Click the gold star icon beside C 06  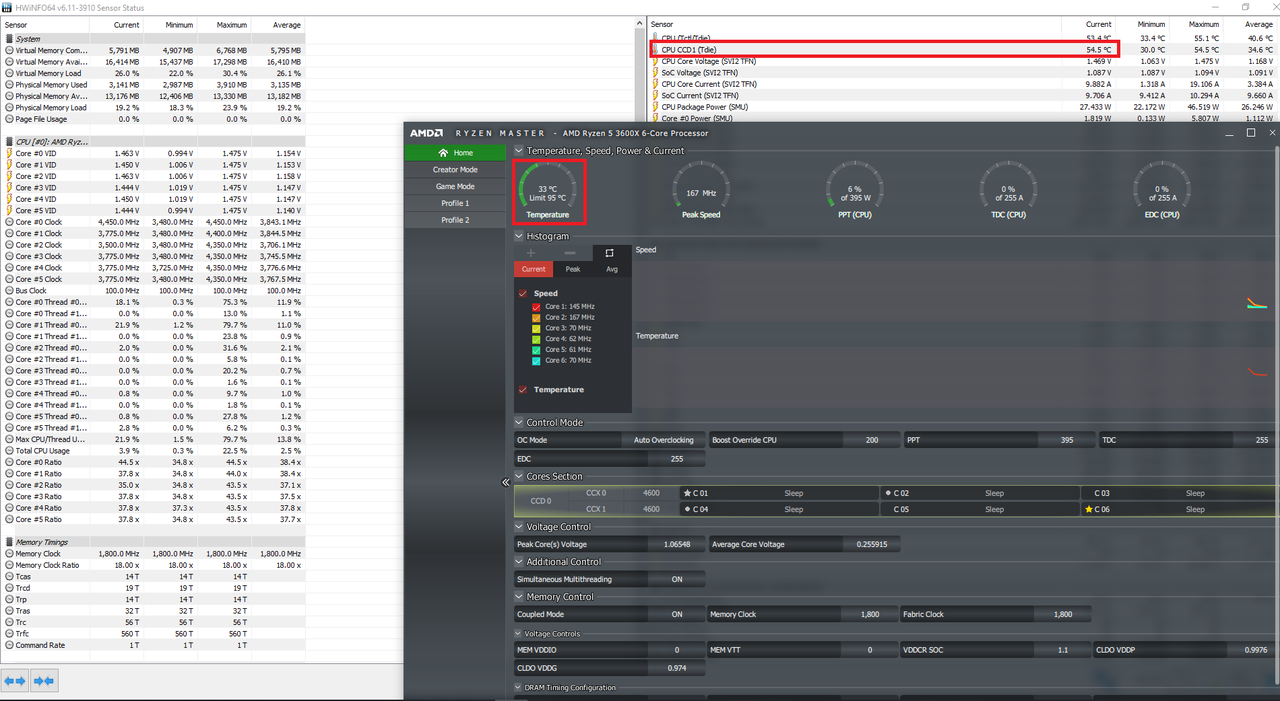pyautogui.click(x=1089, y=509)
